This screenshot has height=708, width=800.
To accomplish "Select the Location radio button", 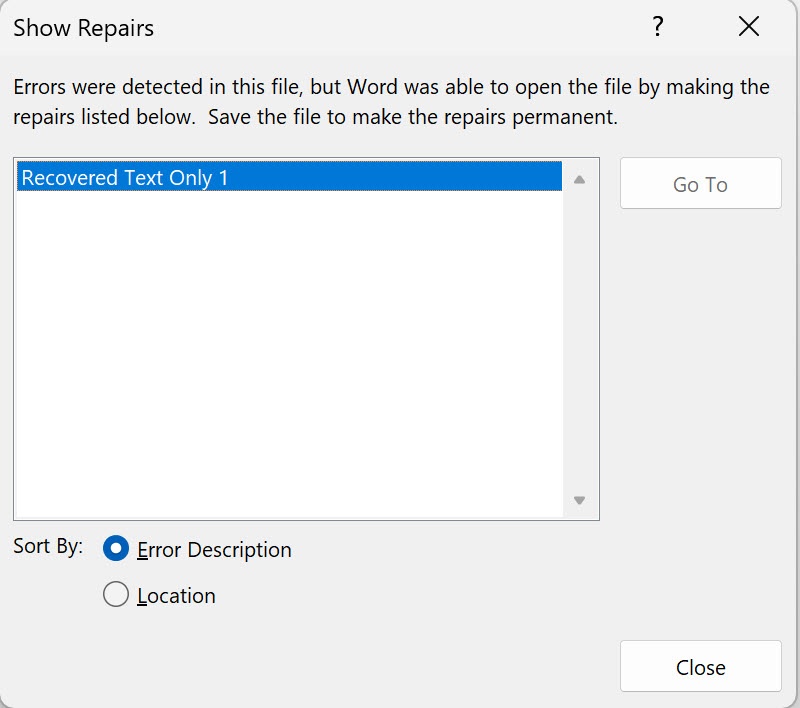I will [x=116, y=594].
